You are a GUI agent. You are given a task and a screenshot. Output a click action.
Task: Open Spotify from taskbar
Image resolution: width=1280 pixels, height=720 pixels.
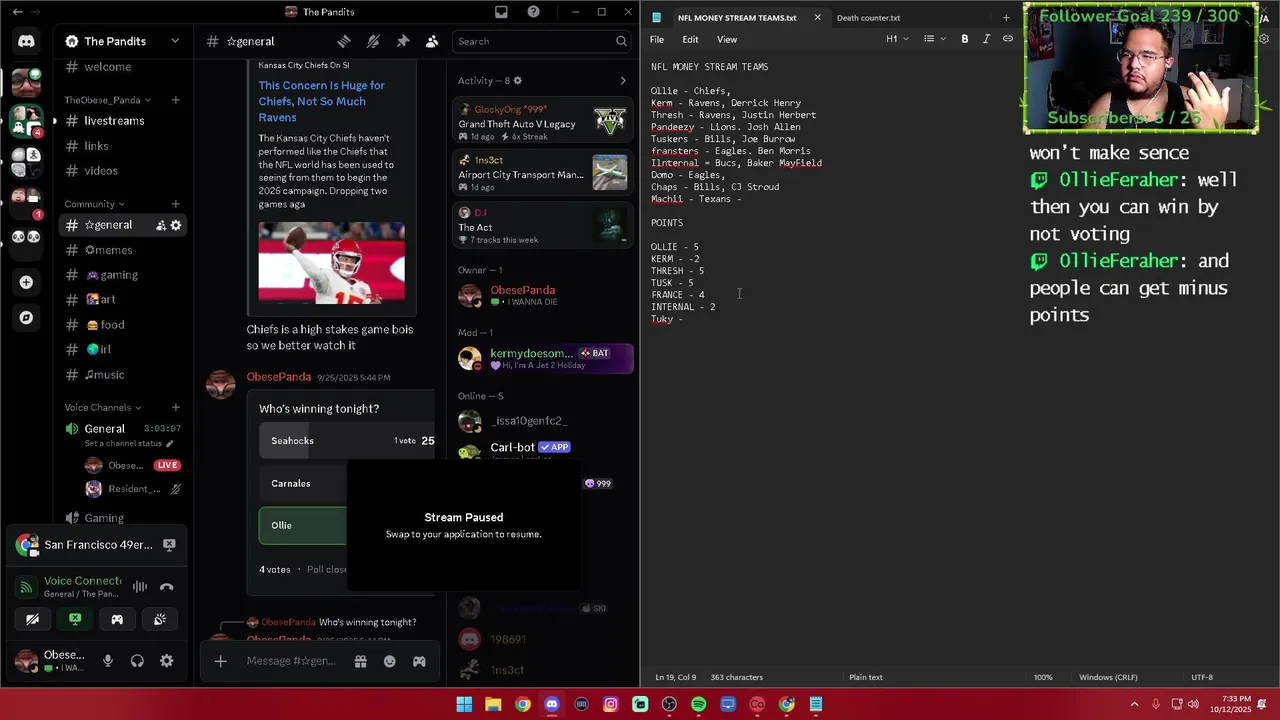tap(699, 704)
